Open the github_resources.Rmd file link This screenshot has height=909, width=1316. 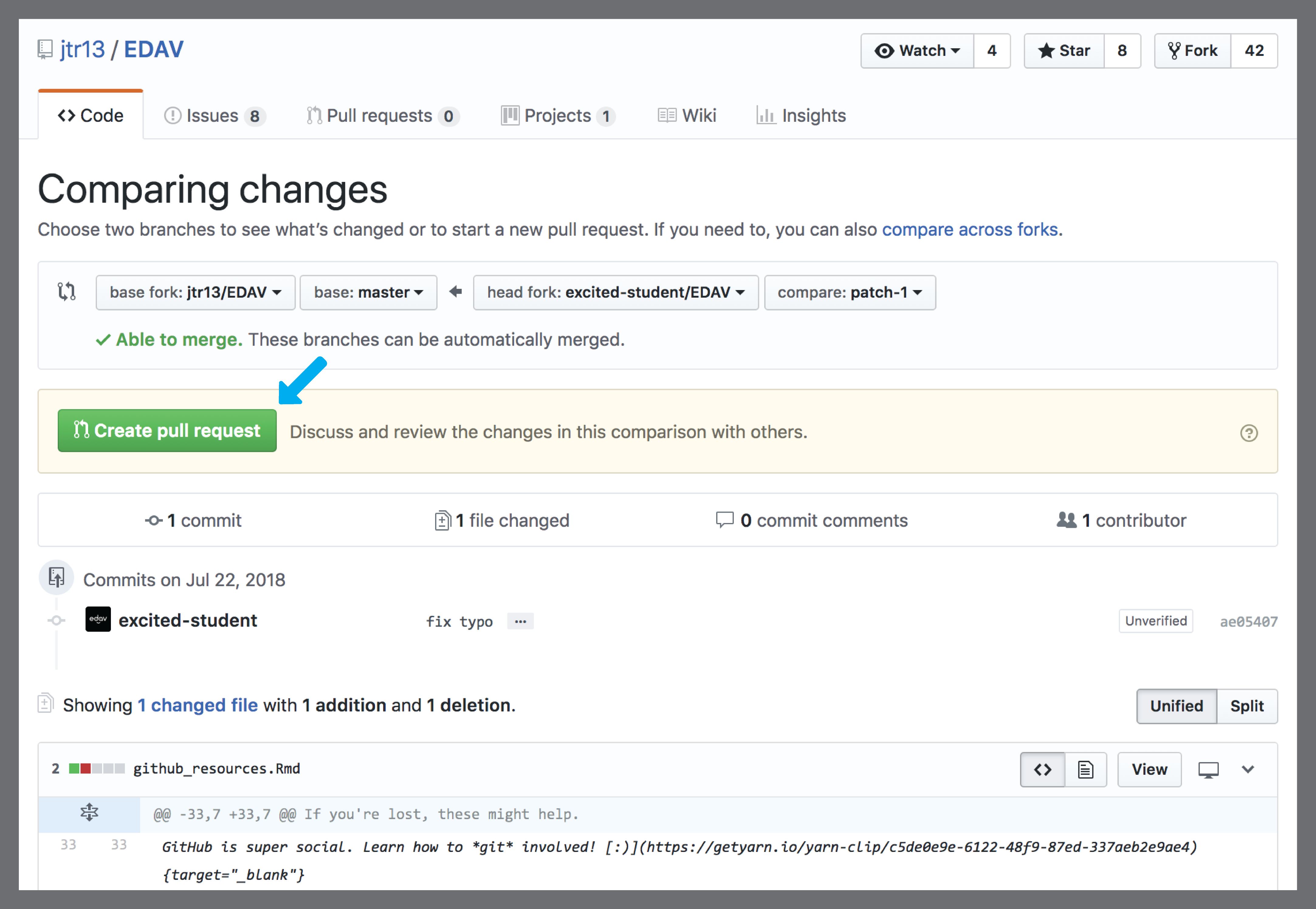pyautogui.click(x=216, y=769)
